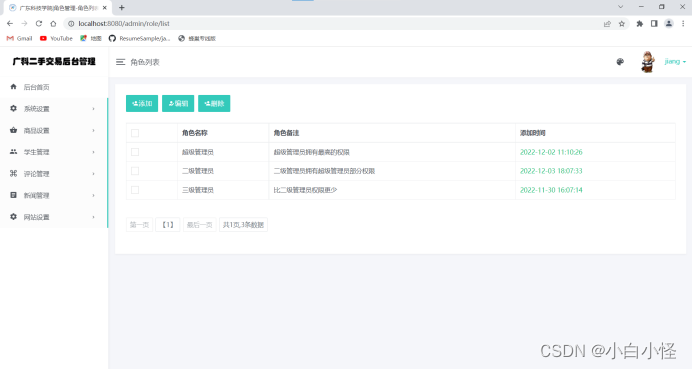Click the 新闻管理 document icon
The width and height of the screenshot is (692, 369).
click(x=13, y=195)
